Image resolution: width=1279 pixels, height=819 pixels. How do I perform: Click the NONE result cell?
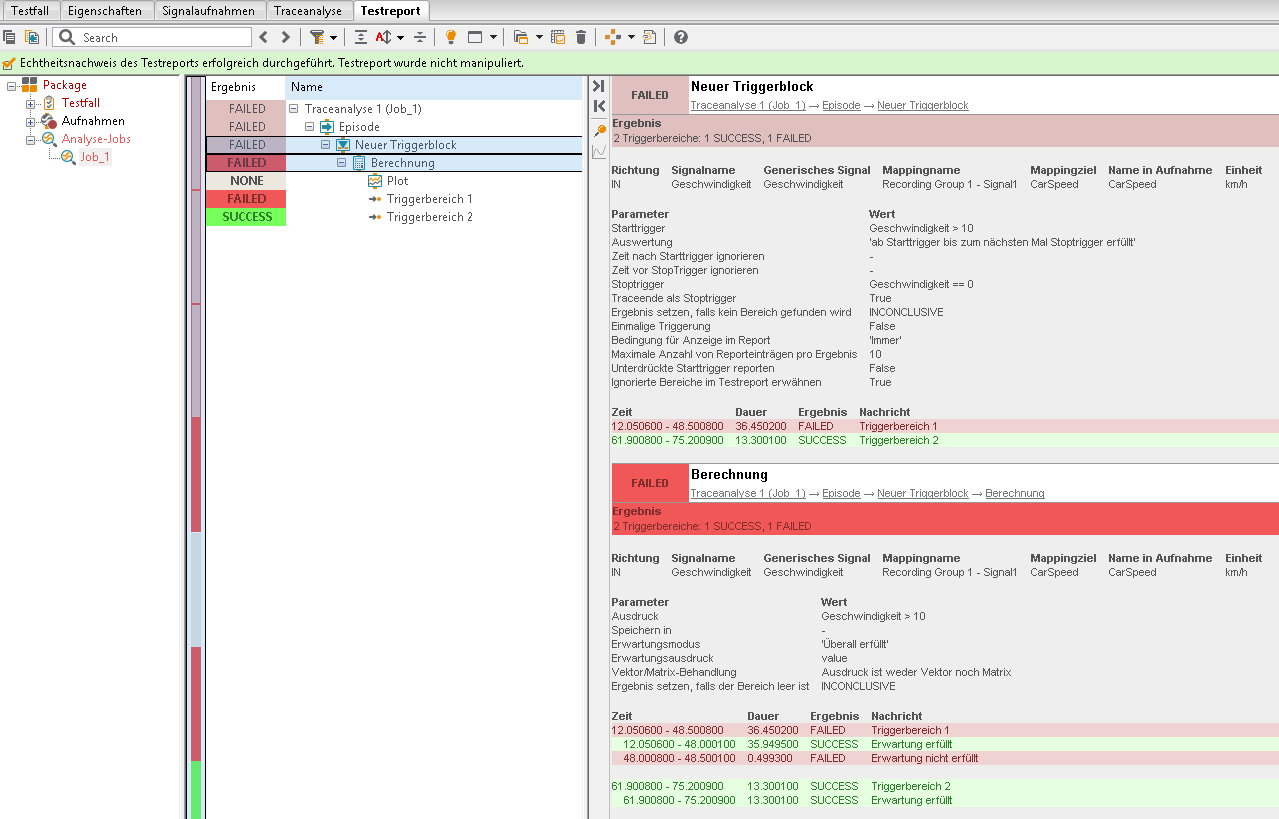tap(246, 181)
